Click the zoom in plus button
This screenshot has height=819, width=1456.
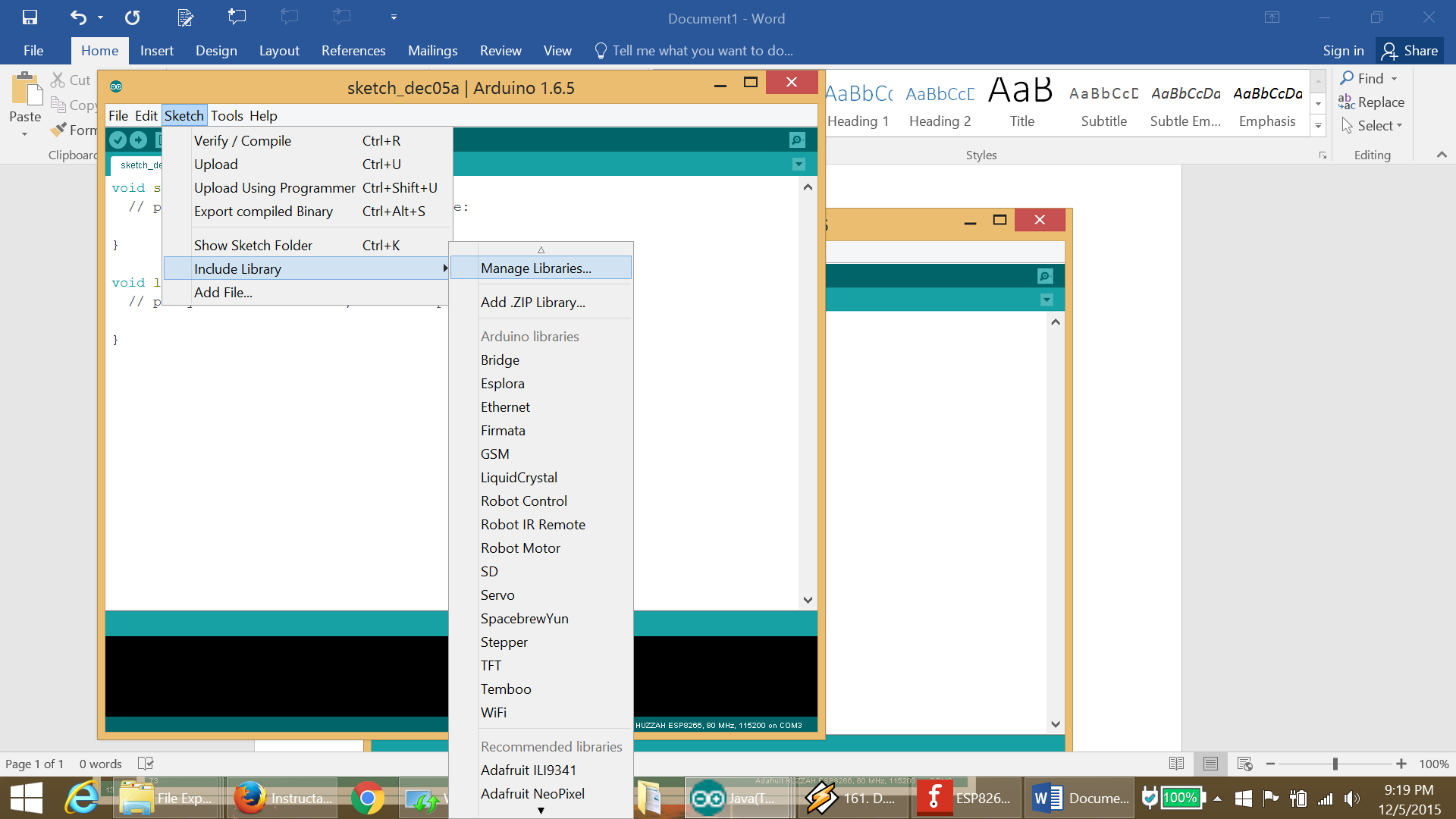1401,764
